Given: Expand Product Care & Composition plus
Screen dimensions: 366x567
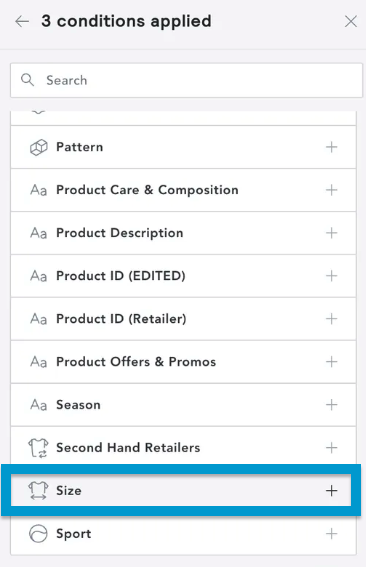Looking at the screenshot, I should [x=331, y=190].
